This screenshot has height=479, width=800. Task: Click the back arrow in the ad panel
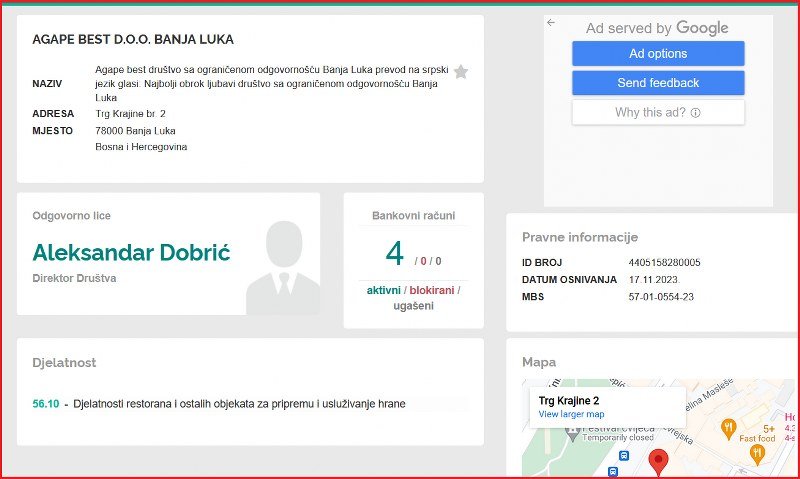click(x=551, y=23)
